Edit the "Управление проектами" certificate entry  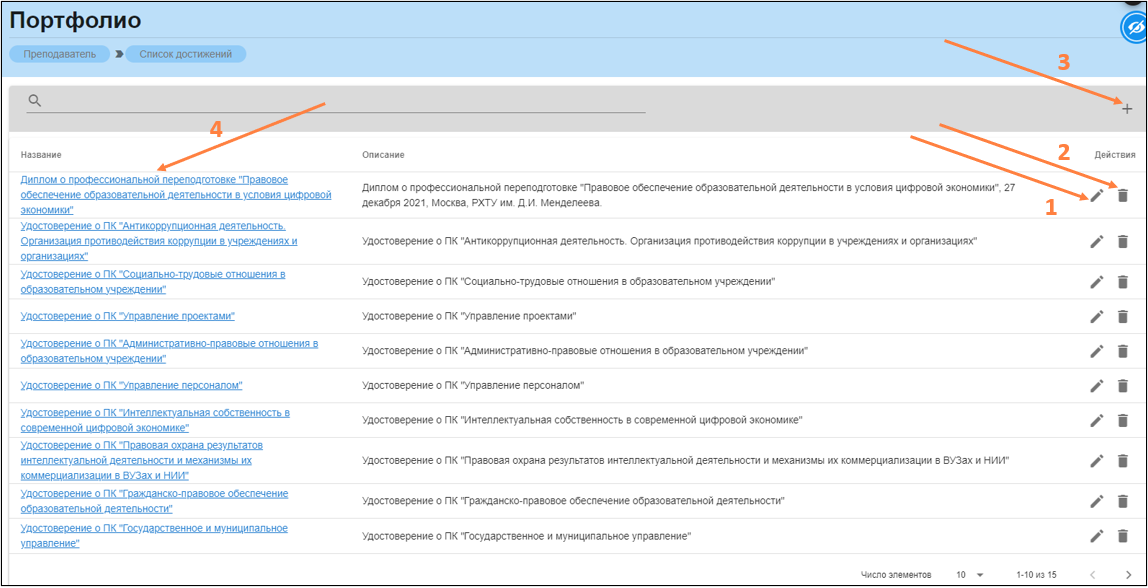[1097, 316]
